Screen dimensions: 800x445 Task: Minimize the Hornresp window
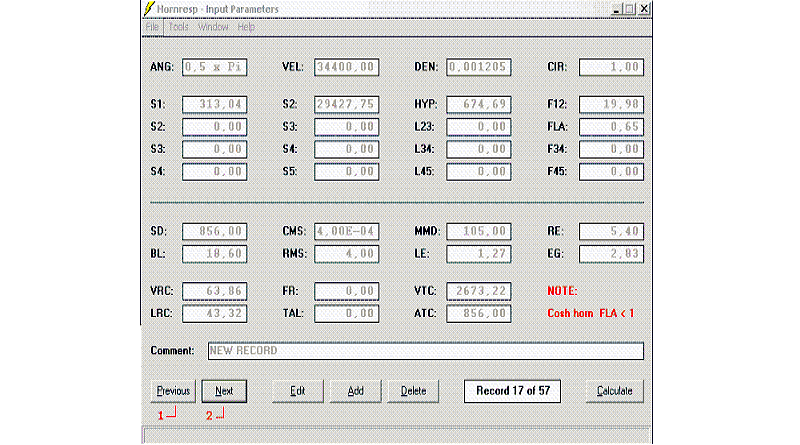[616, 9]
